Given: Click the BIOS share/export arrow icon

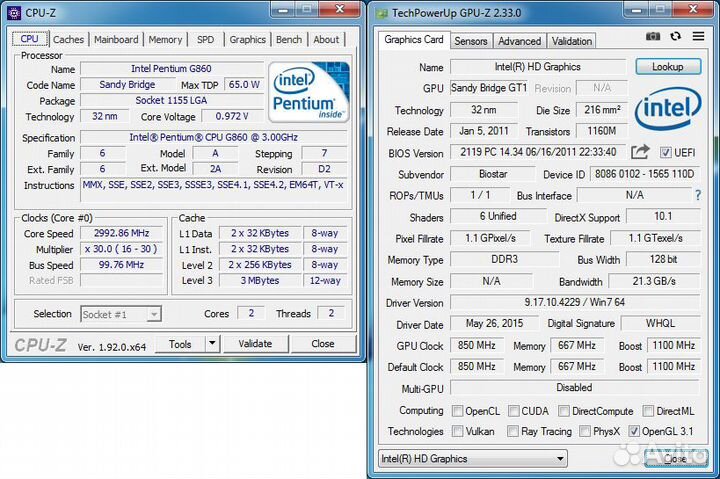Looking at the screenshot, I should click(x=640, y=152).
